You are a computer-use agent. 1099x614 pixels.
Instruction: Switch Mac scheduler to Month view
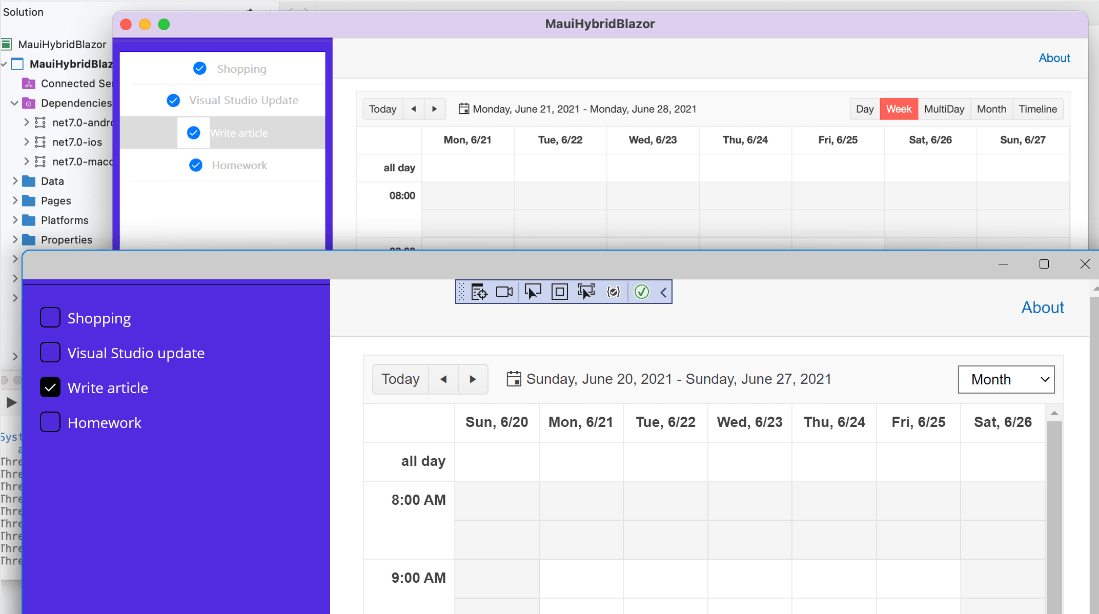pyautogui.click(x=991, y=109)
